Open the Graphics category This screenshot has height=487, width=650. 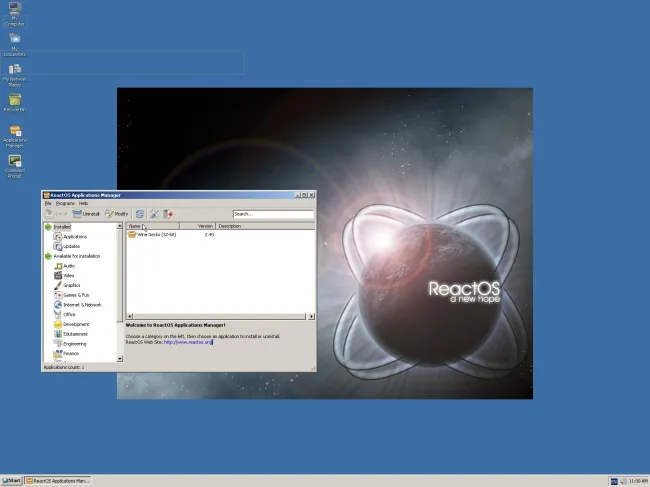pos(71,285)
